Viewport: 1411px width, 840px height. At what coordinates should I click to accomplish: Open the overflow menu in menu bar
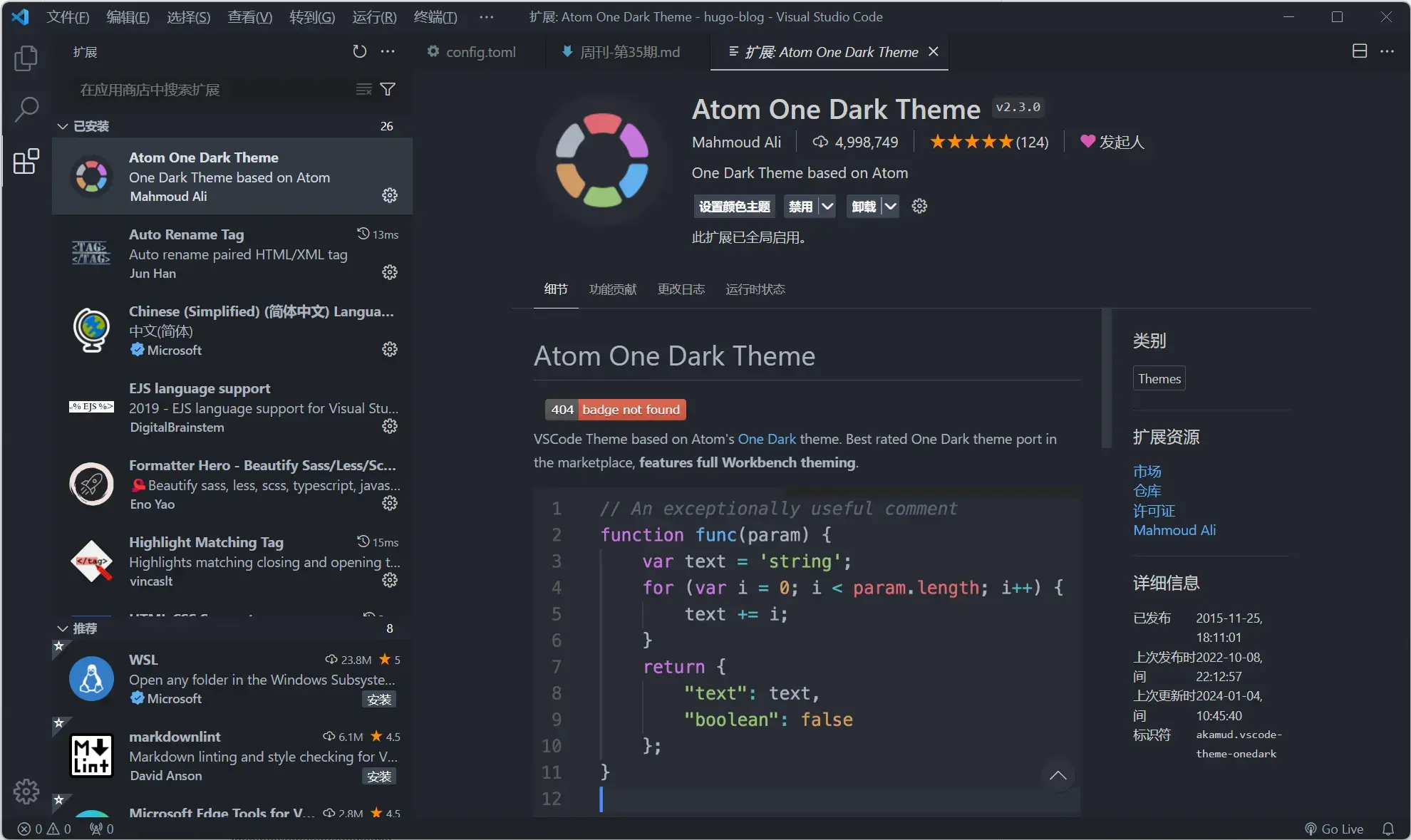(x=487, y=16)
